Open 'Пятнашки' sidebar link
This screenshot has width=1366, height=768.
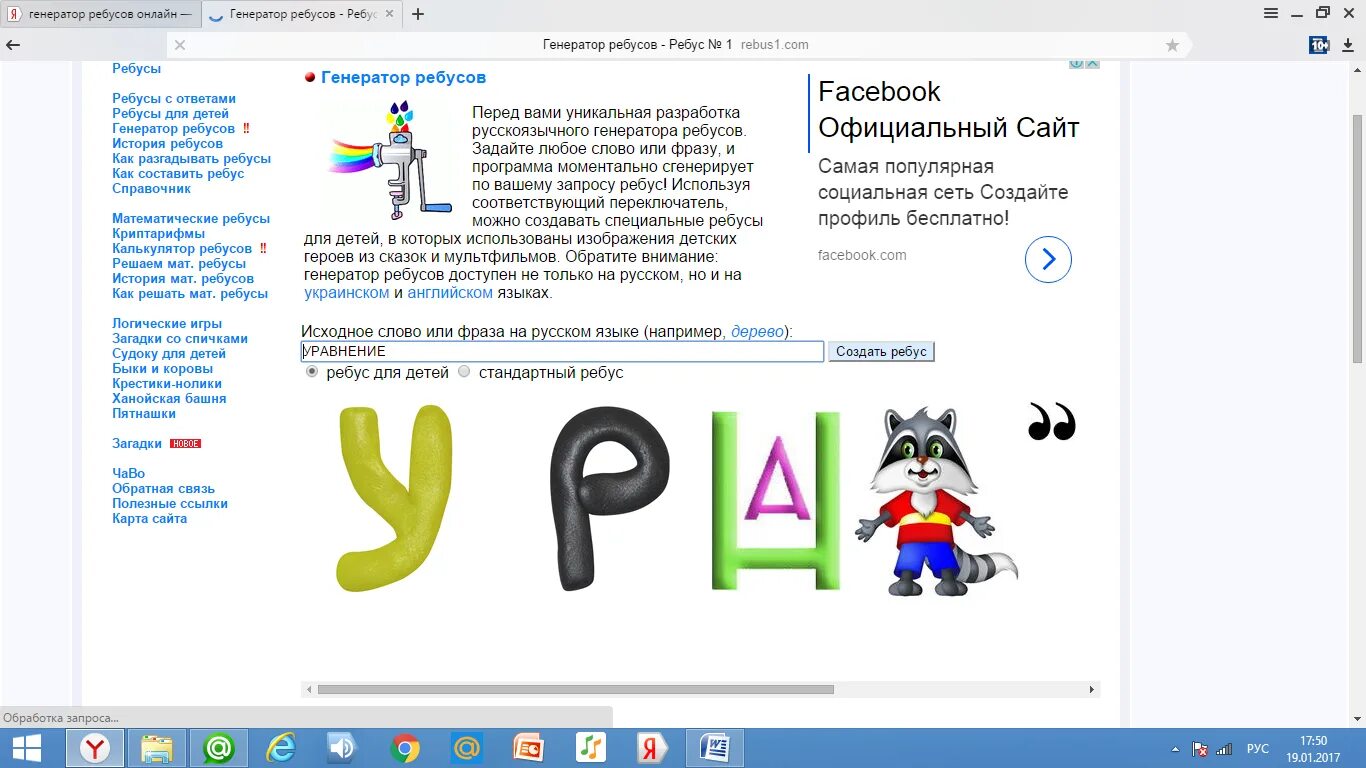pyautogui.click(x=144, y=413)
